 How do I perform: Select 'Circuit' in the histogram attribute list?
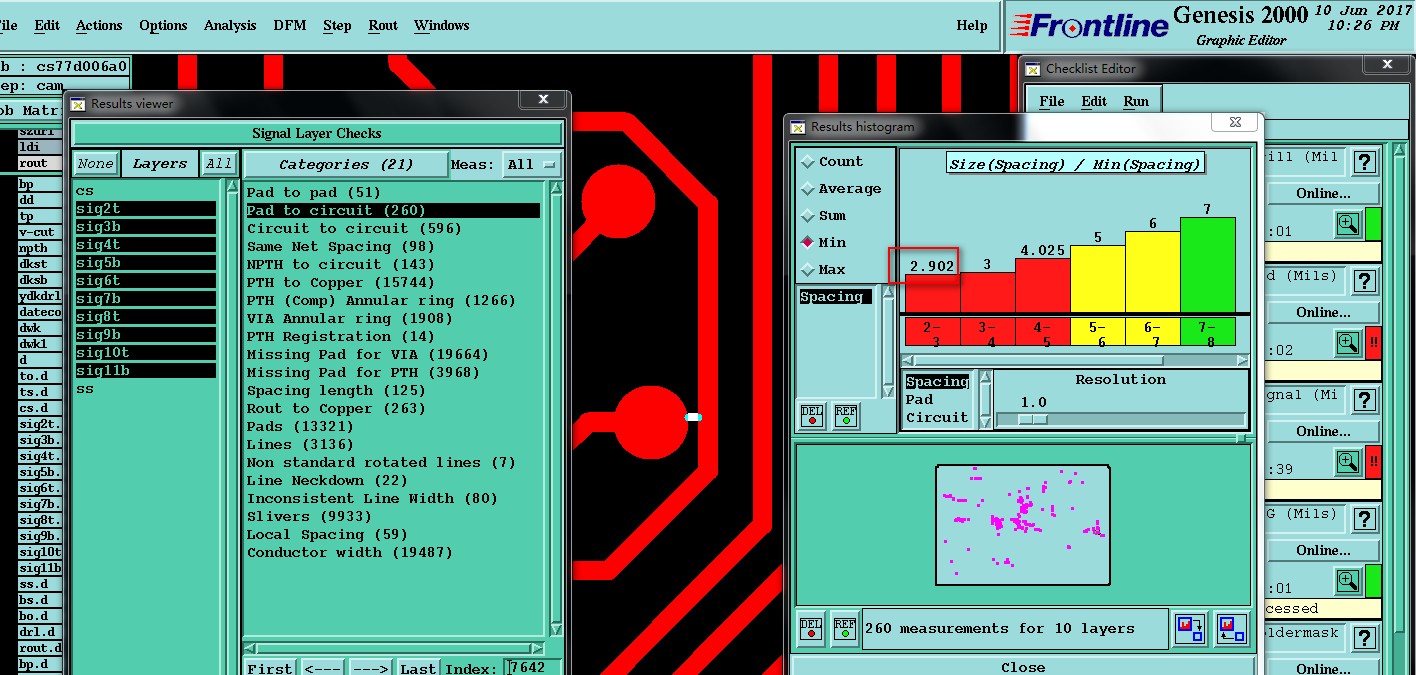click(937, 417)
